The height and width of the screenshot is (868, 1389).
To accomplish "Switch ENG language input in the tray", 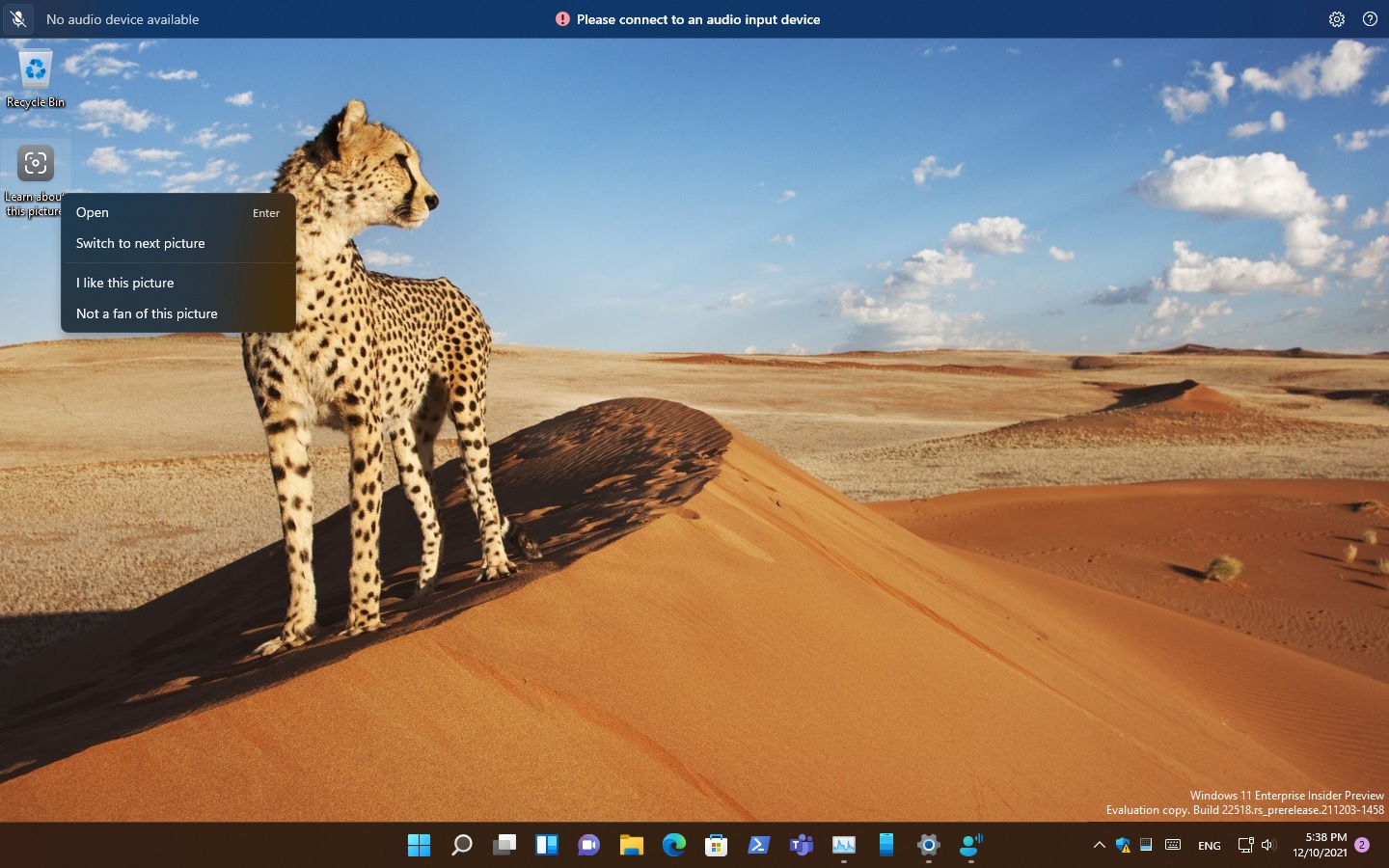I will pos(1209,845).
